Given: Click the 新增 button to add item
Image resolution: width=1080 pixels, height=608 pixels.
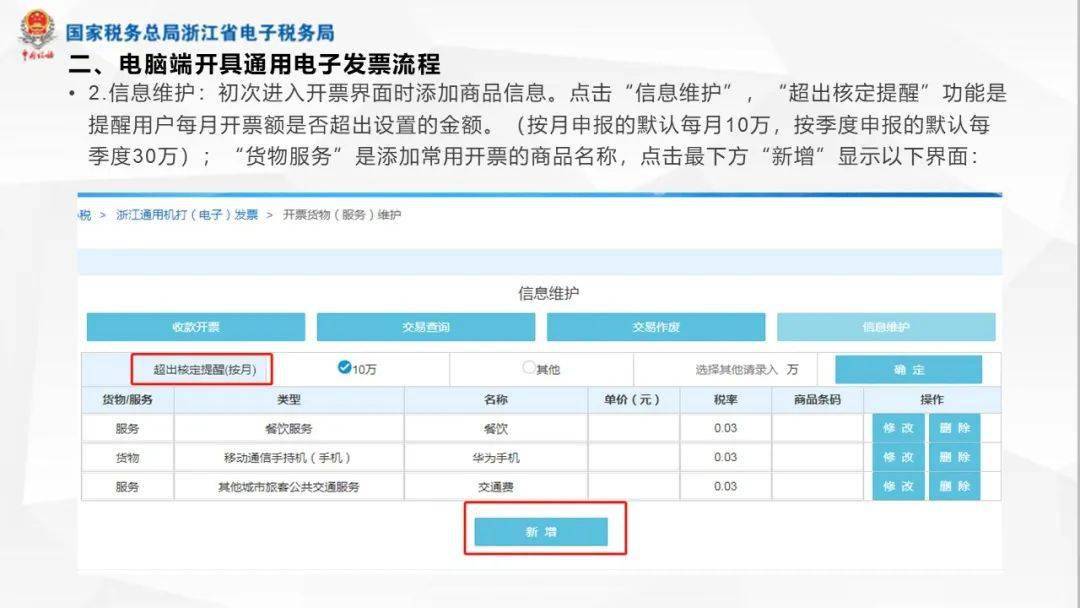Looking at the screenshot, I should (541, 532).
